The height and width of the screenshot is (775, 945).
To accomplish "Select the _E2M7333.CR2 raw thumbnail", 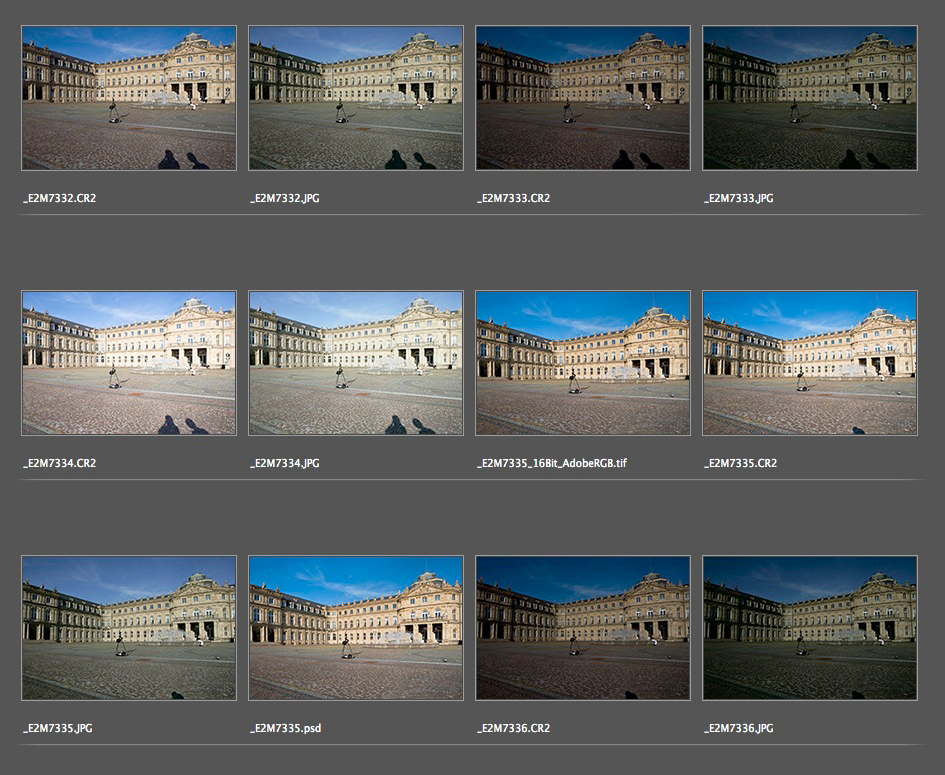I will [583, 98].
